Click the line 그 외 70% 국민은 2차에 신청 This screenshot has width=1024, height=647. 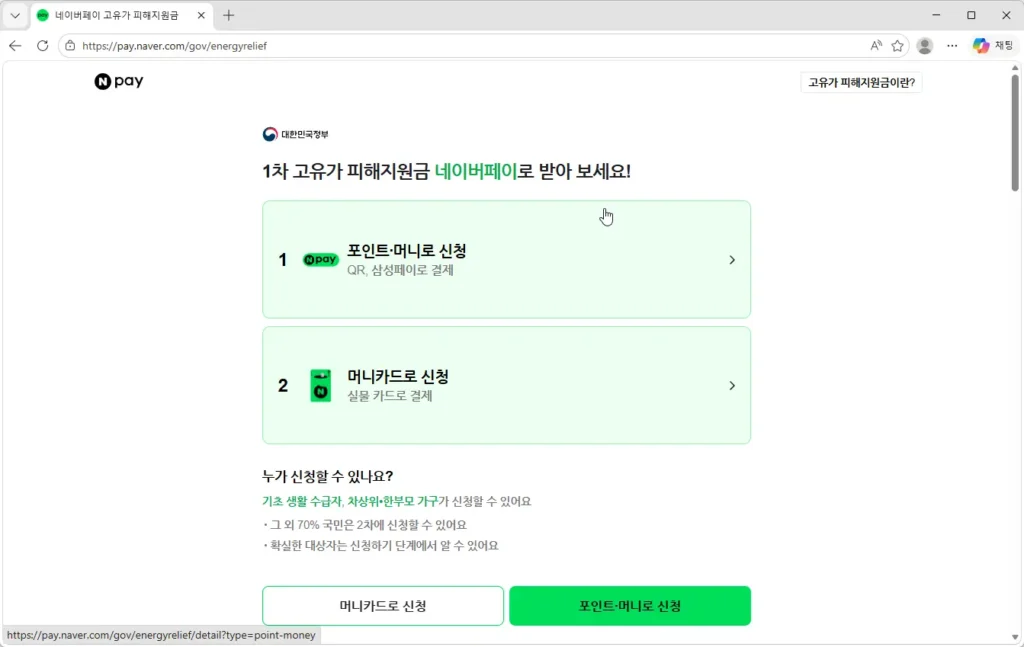(x=366, y=525)
